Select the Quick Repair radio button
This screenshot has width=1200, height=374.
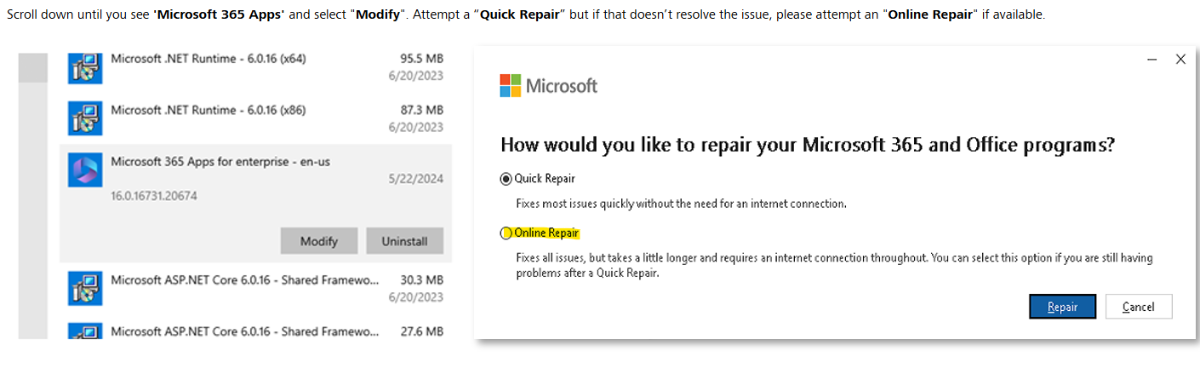coord(506,179)
